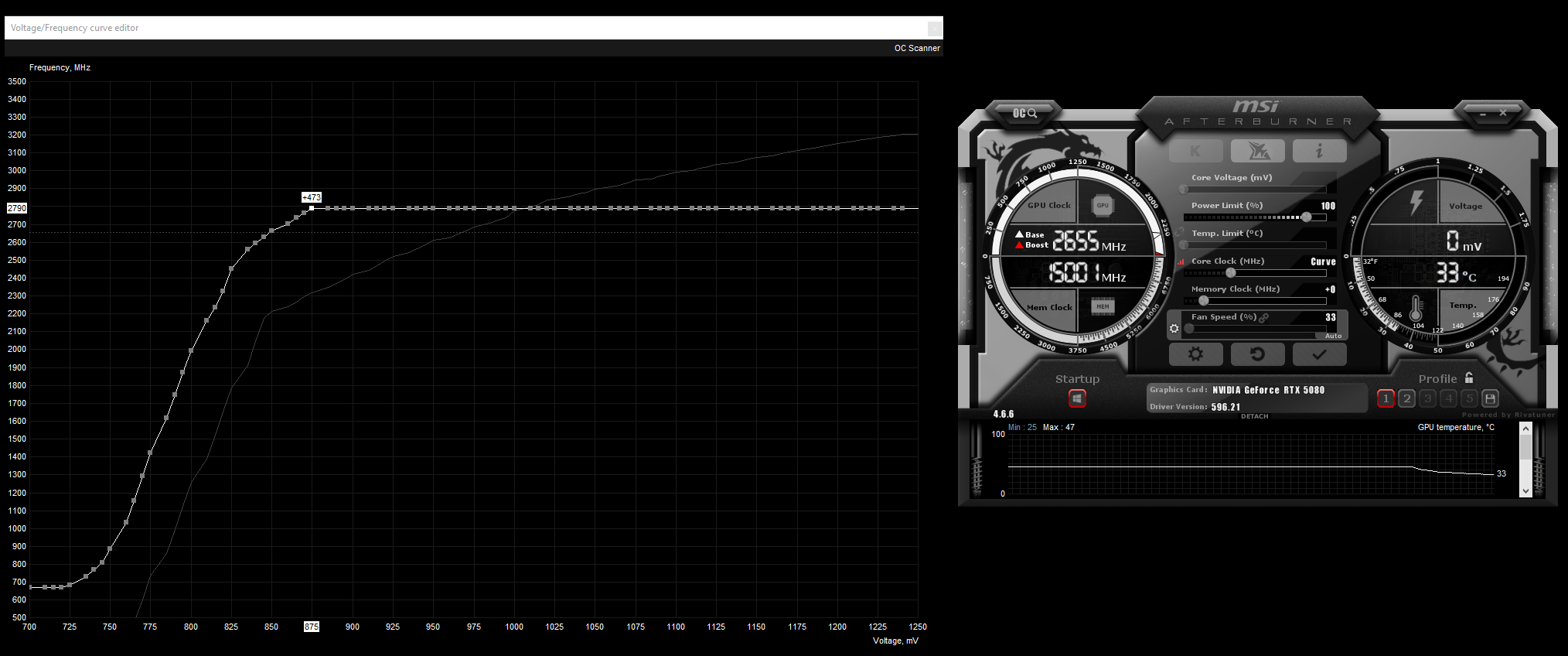Click the Fan Speed value 33
This screenshot has height=656, width=1568.
1331,317
